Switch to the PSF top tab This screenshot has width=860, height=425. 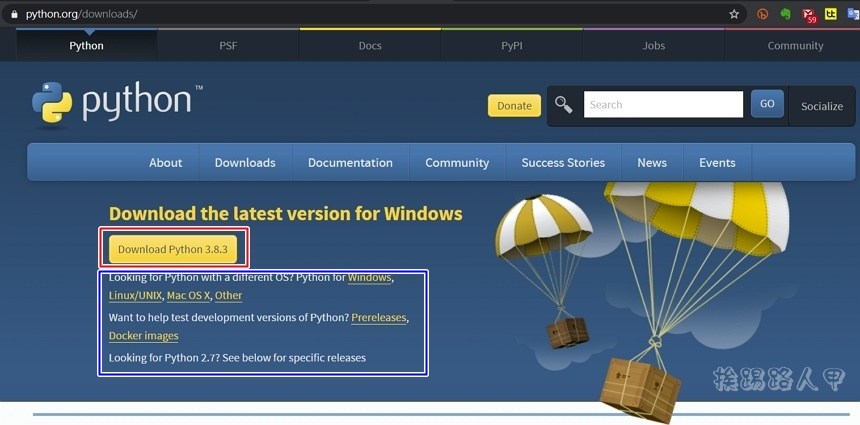228,46
